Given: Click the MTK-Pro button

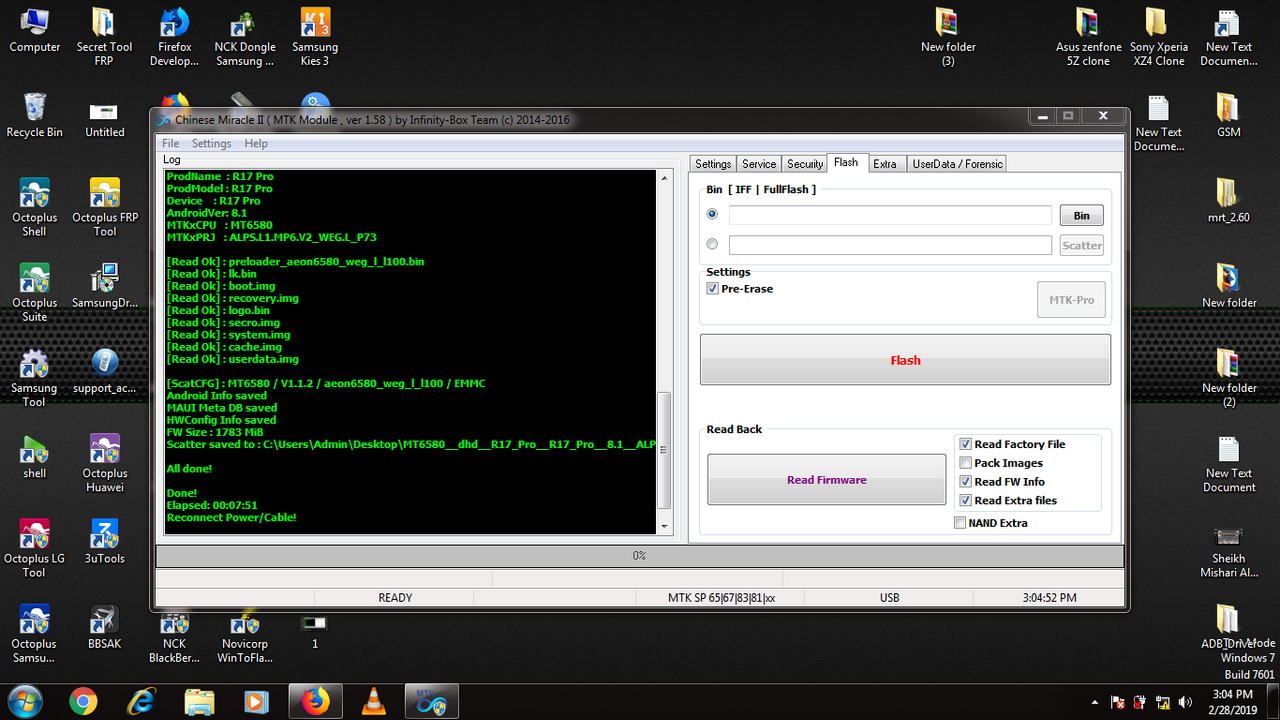Looking at the screenshot, I should click(1071, 300).
